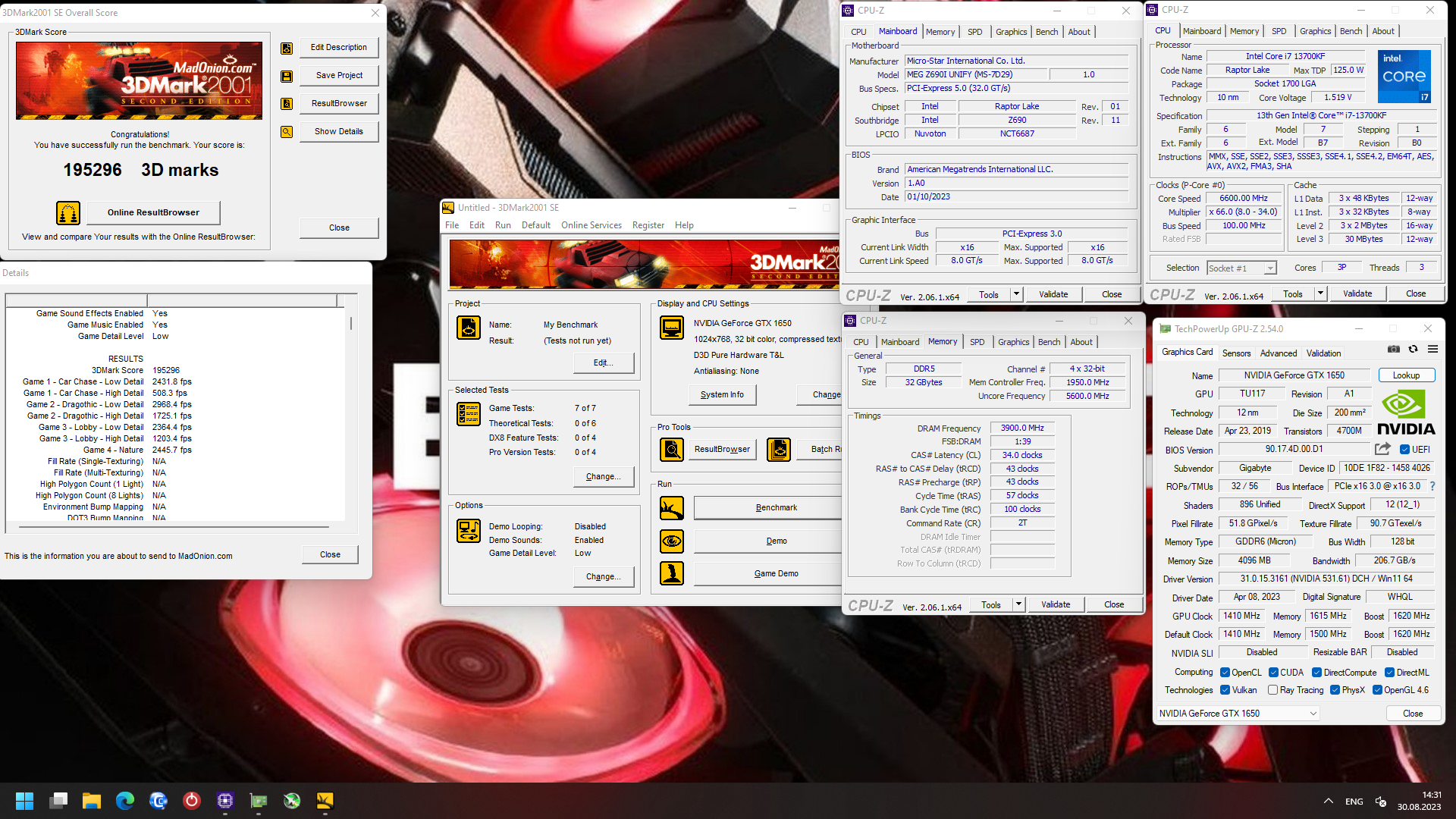The width and height of the screenshot is (1456, 819).
Task: Click the Details list horizontal scrollbar
Action: point(174,526)
